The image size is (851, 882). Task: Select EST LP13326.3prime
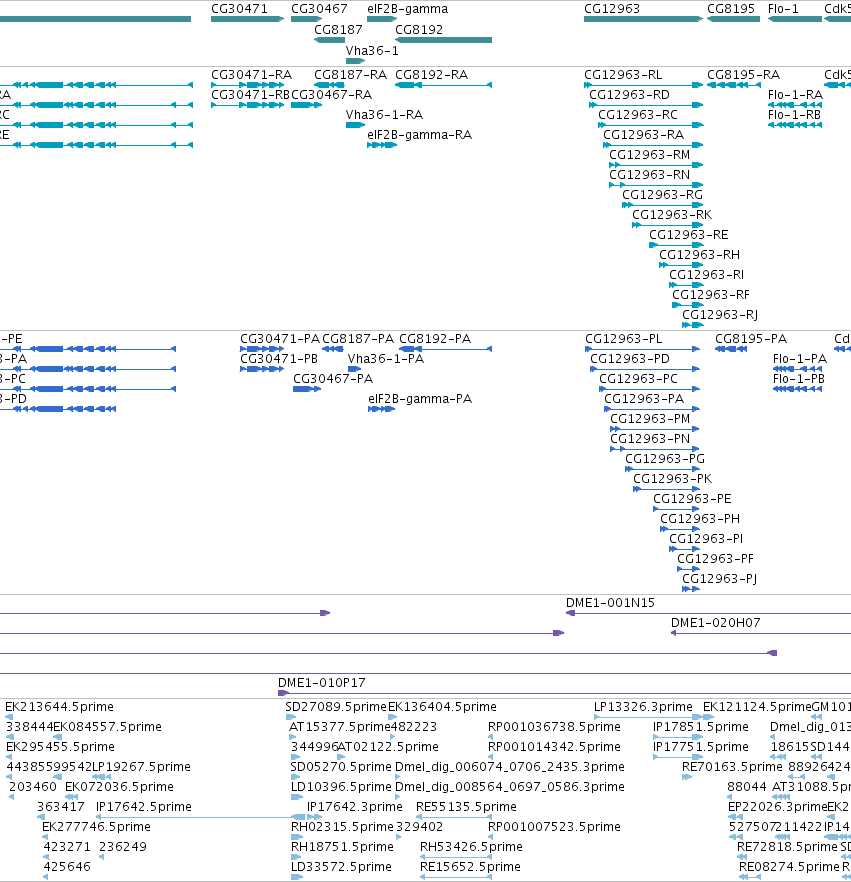tap(643, 707)
